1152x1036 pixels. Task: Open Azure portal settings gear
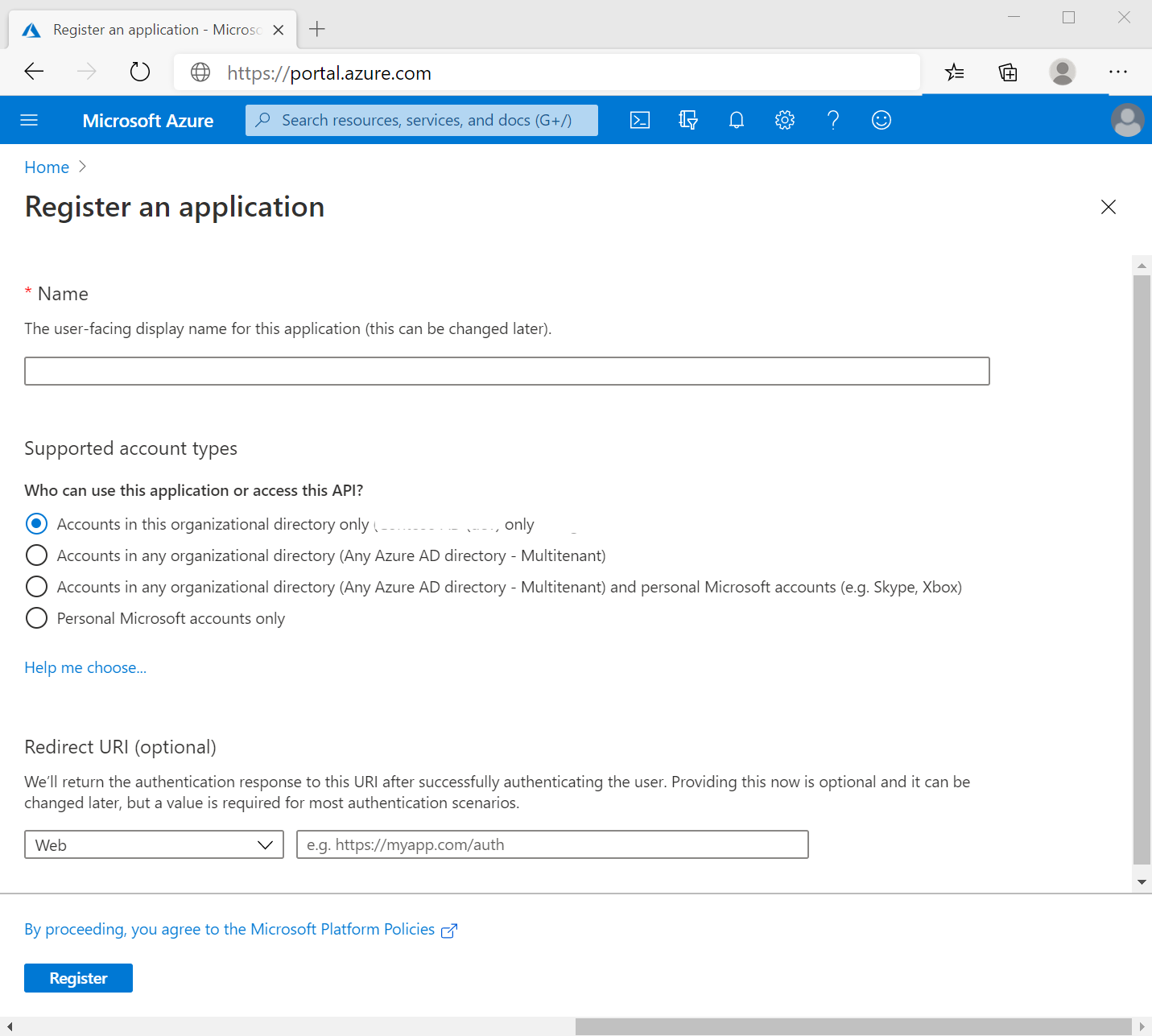click(x=784, y=120)
